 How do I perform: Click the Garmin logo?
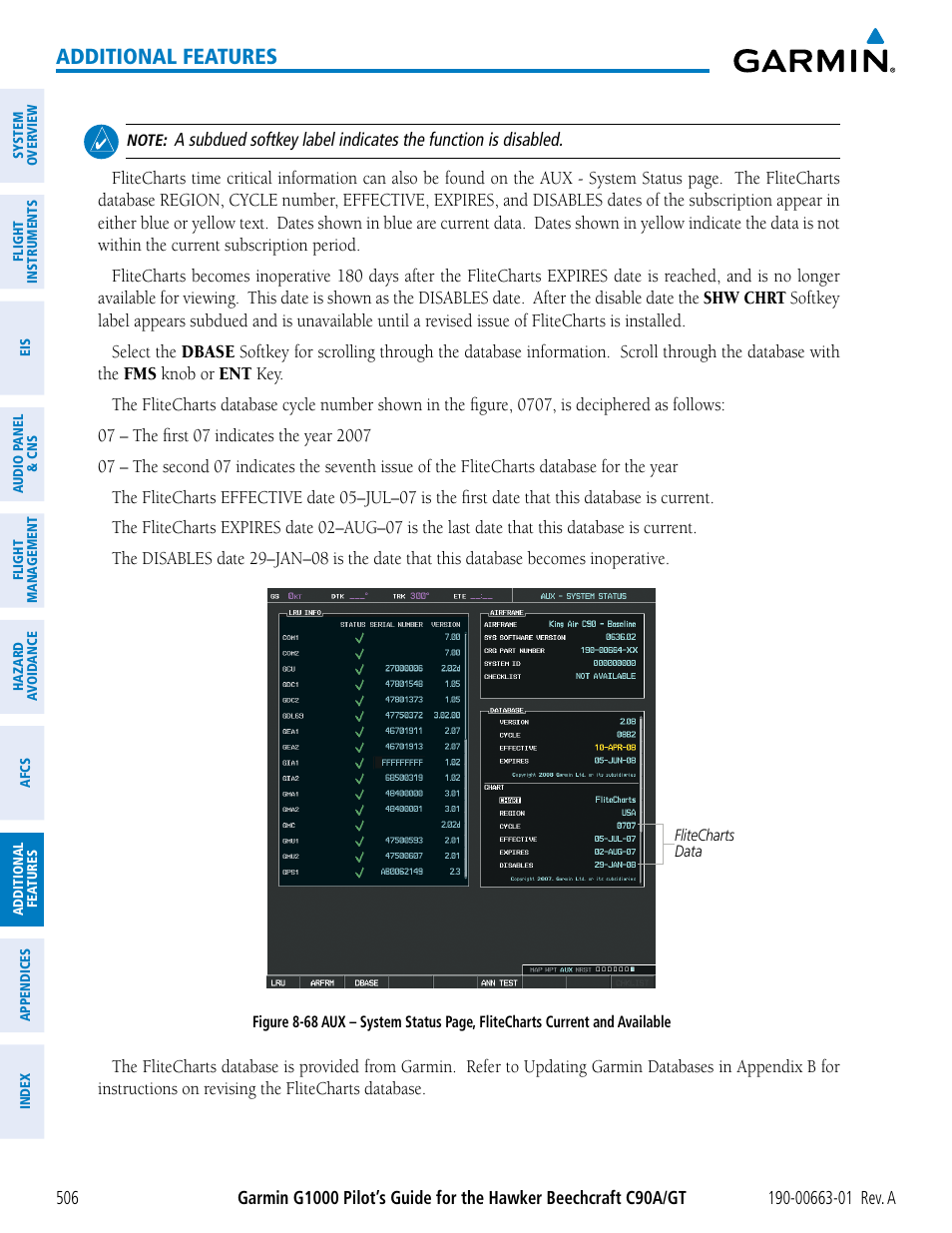(814, 51)
